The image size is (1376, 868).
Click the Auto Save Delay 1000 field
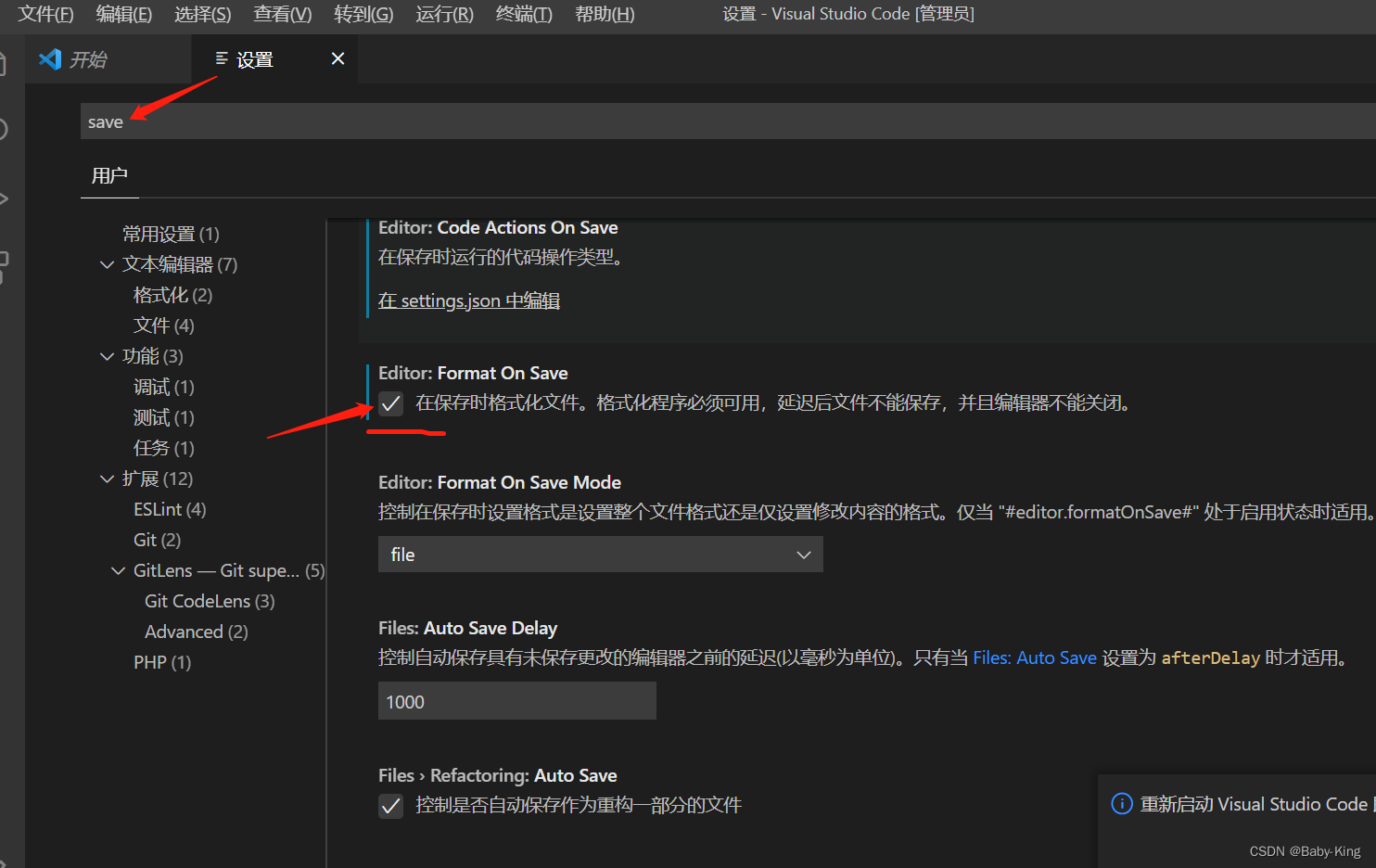pos(517,701)
